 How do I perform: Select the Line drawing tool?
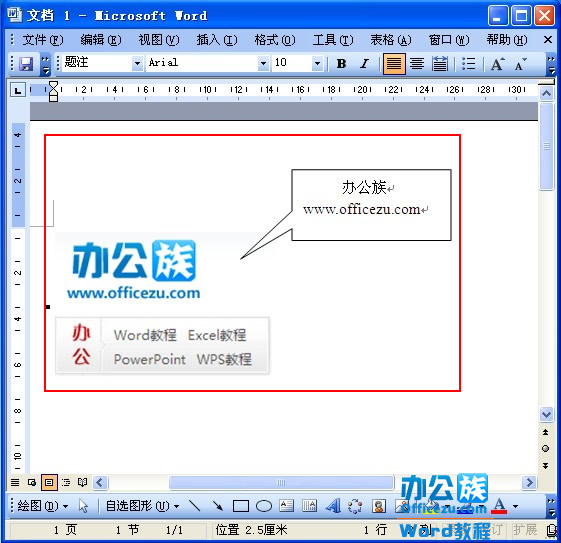tap(194, 506)
